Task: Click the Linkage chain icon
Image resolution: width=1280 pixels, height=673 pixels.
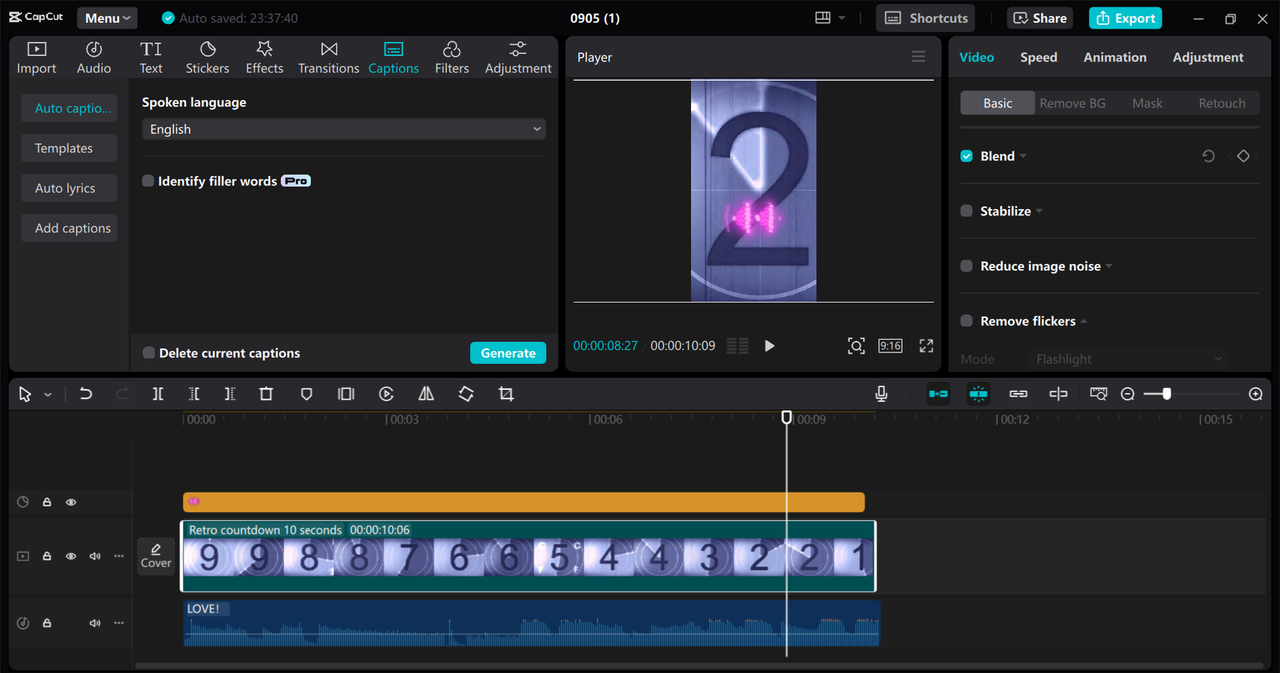Action: 1018,394
